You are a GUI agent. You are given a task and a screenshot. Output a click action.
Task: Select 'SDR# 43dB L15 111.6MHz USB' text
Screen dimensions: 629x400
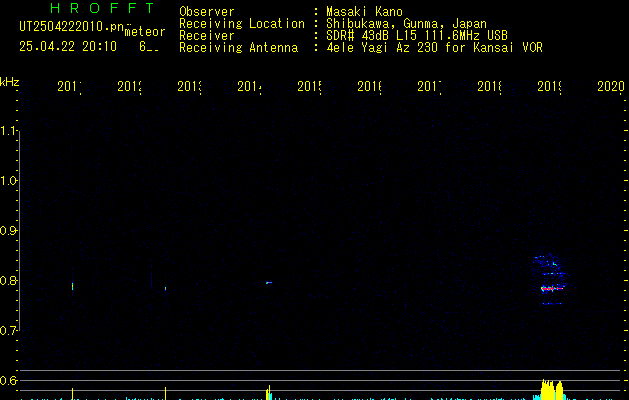coord(417,36)
